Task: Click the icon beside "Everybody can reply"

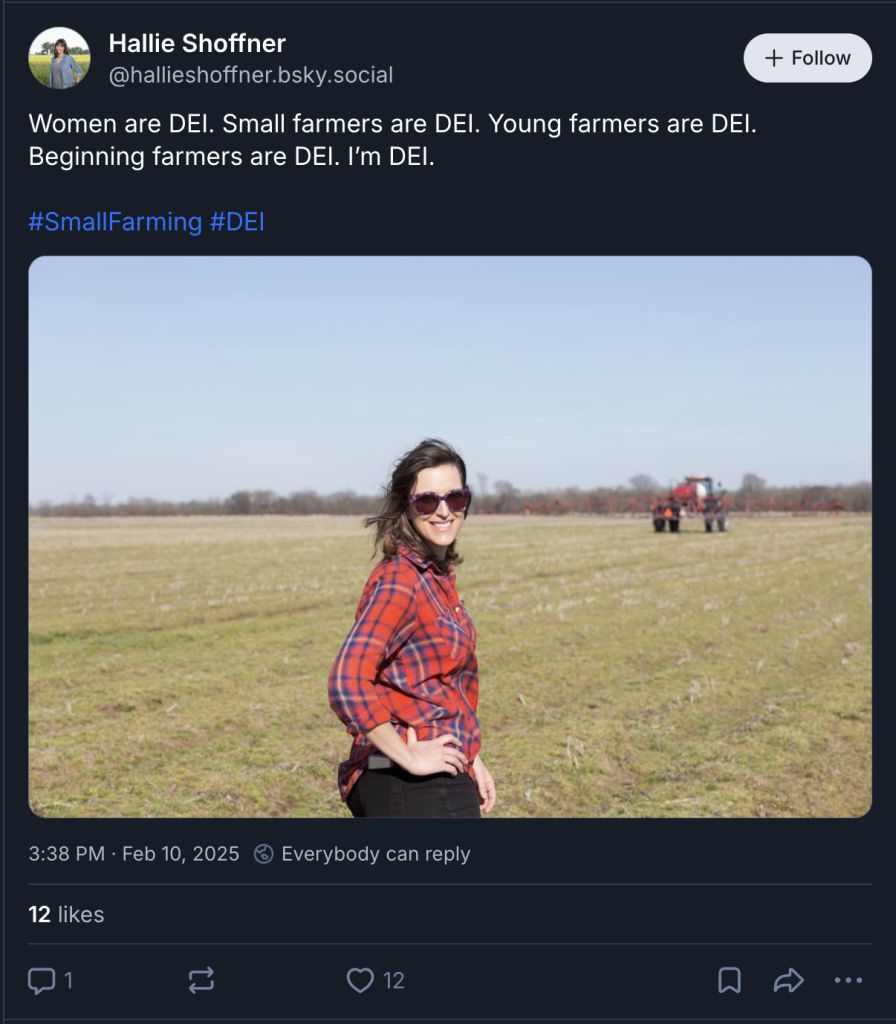Action: coord(264,854)
